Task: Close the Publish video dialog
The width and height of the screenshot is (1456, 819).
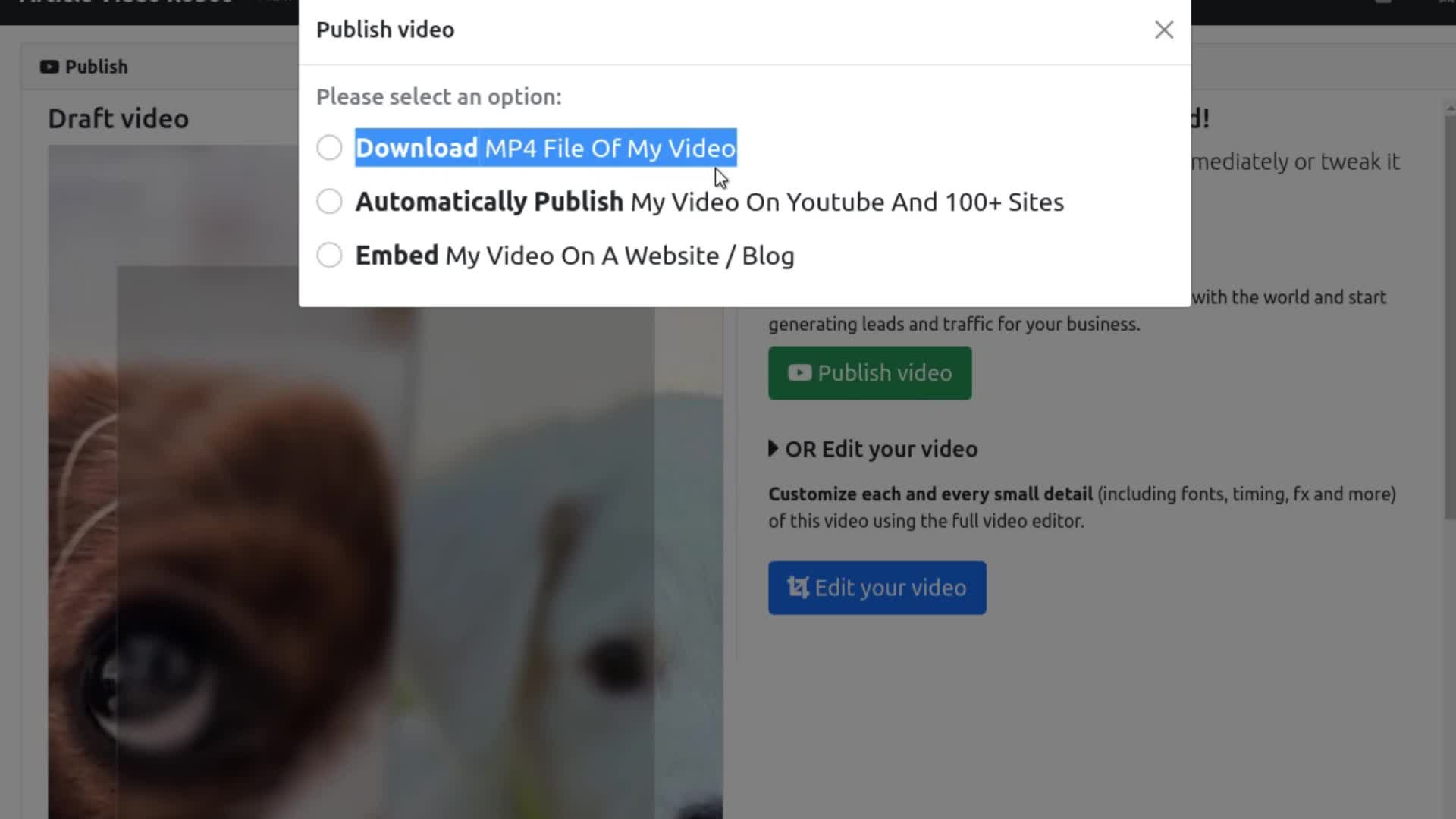Action: click(x=1164, y=30)
